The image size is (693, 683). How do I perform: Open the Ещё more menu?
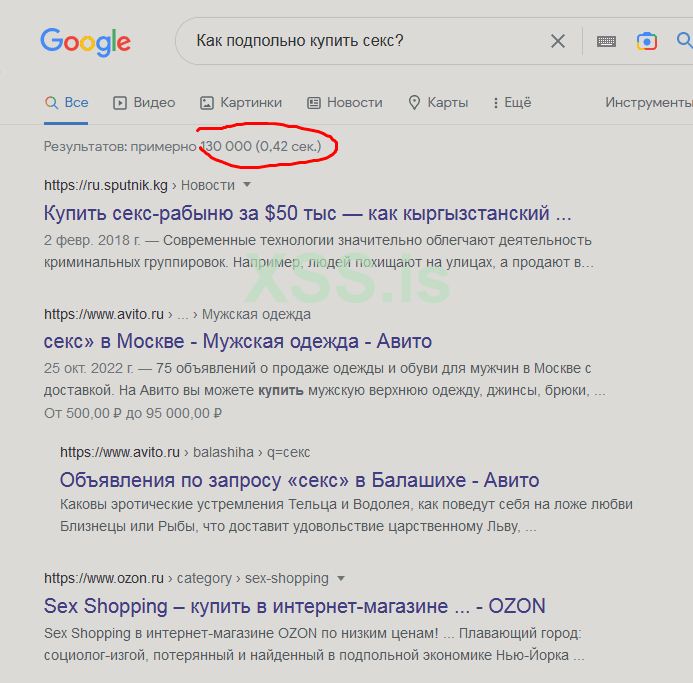[x=512, y=103]
